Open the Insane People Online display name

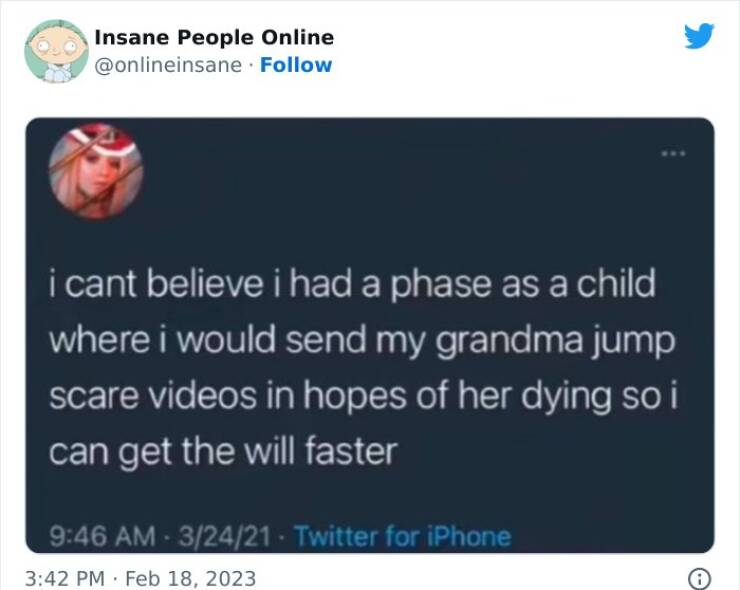pos(214,37)
